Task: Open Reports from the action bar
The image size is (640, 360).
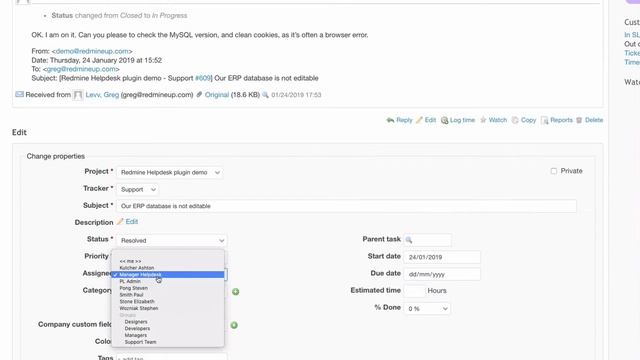Action: click(x=556, y=120)
